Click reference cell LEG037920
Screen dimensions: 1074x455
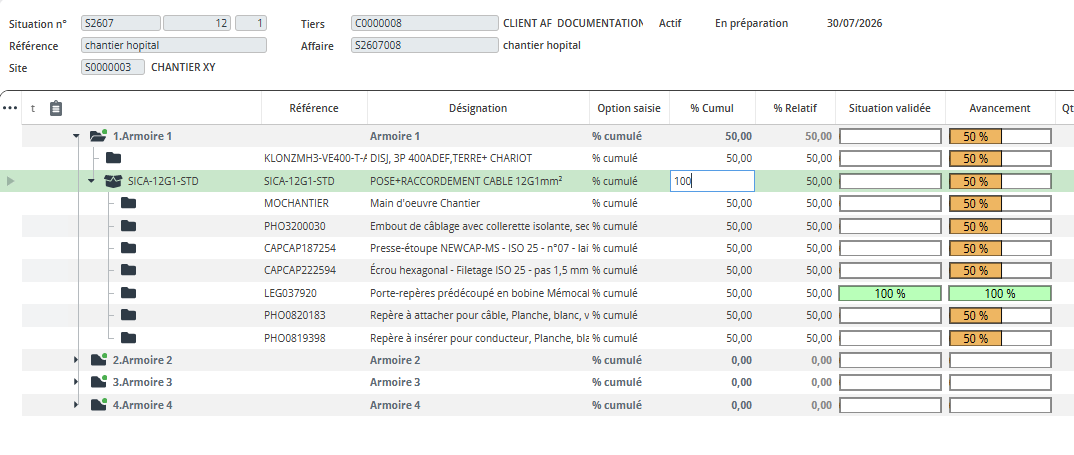[290, 293]
